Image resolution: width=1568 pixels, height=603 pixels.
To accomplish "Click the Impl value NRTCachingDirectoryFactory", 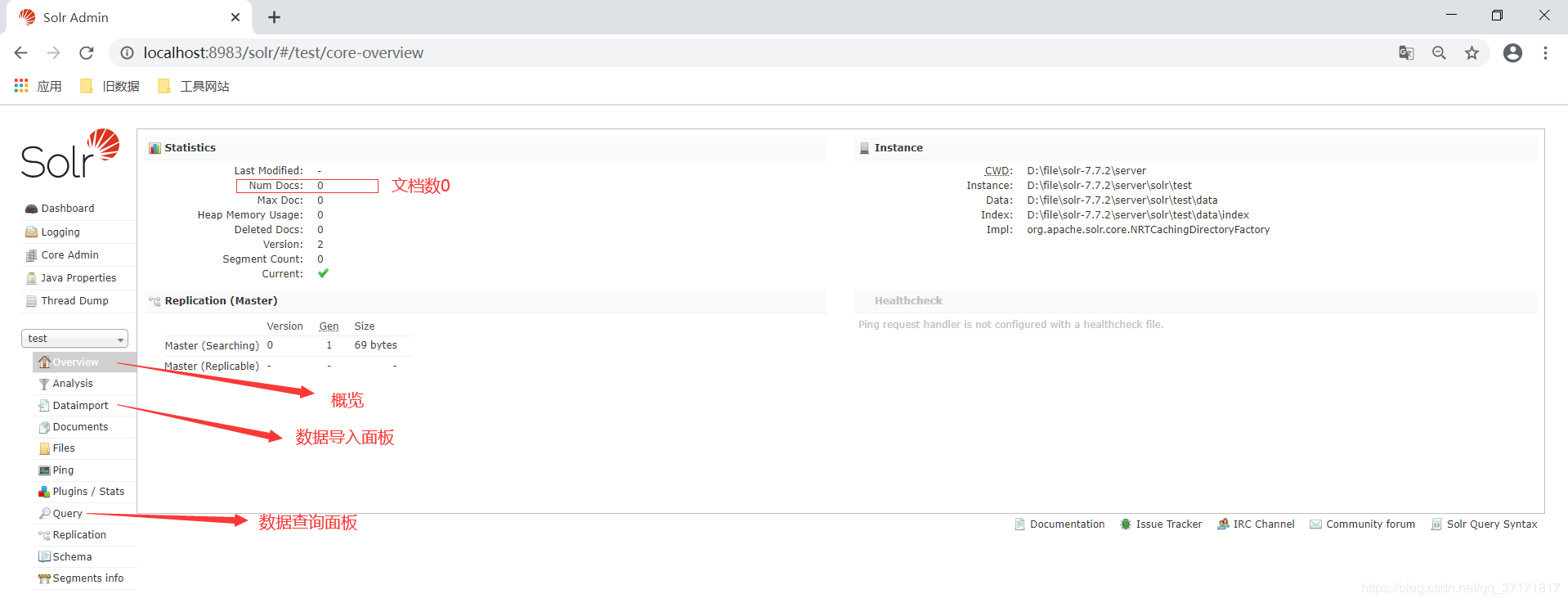I will click(1148, 230).
